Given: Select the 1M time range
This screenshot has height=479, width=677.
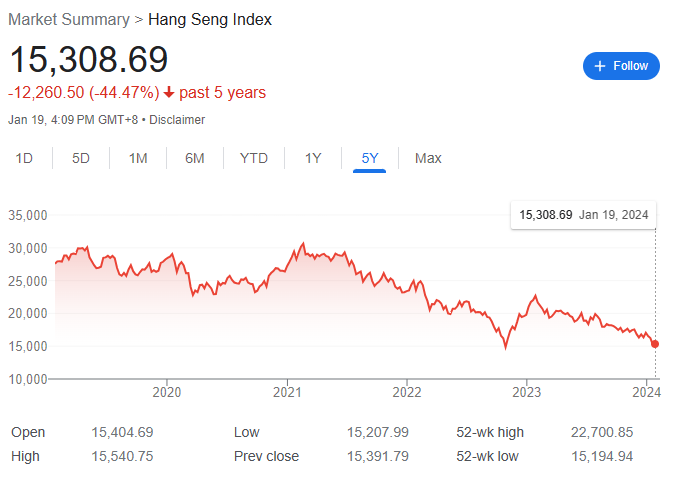Looking at the screenshot, I should 138,158.
